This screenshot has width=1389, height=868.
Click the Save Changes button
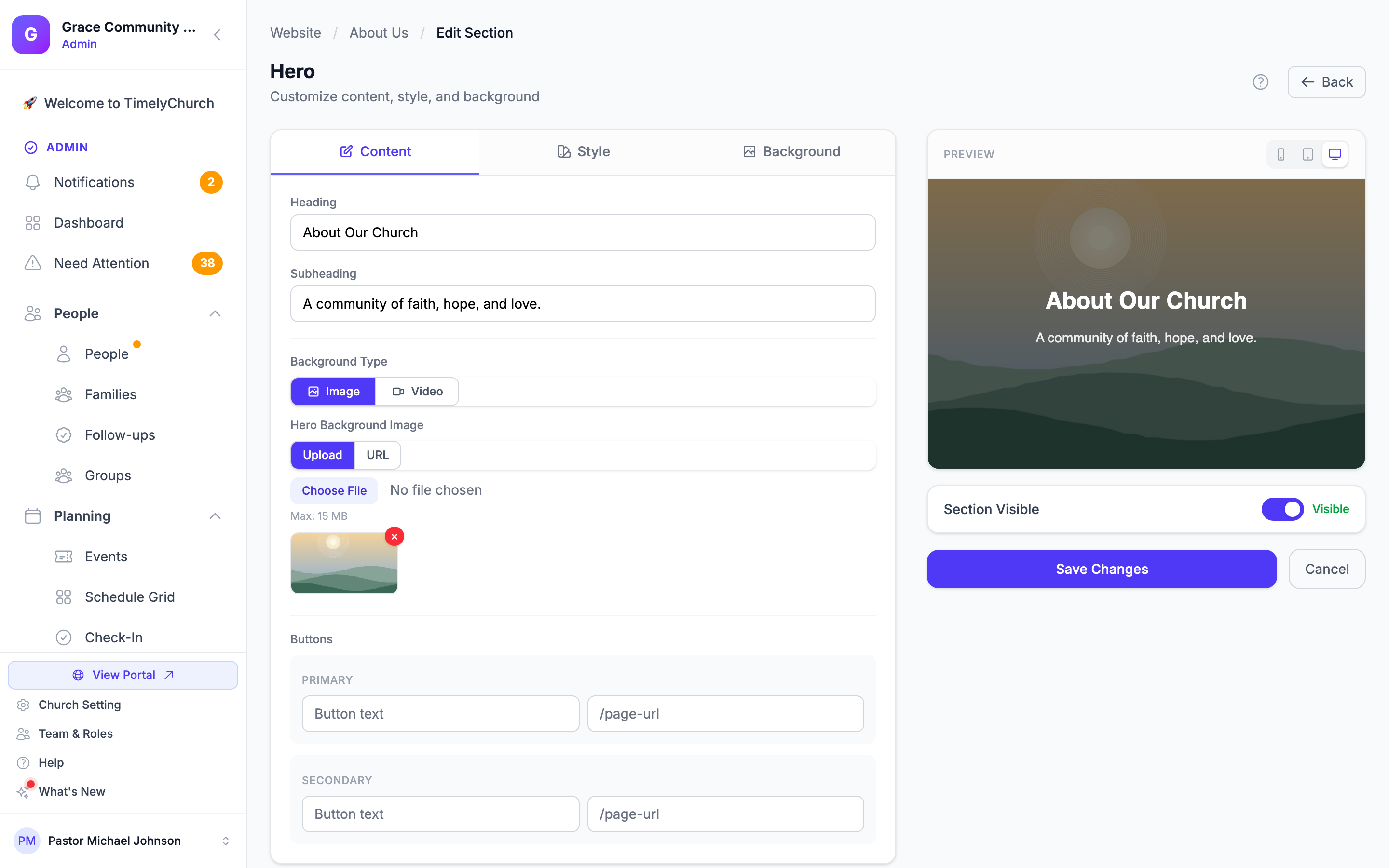pyautogui.click(x=1102, y=569)
